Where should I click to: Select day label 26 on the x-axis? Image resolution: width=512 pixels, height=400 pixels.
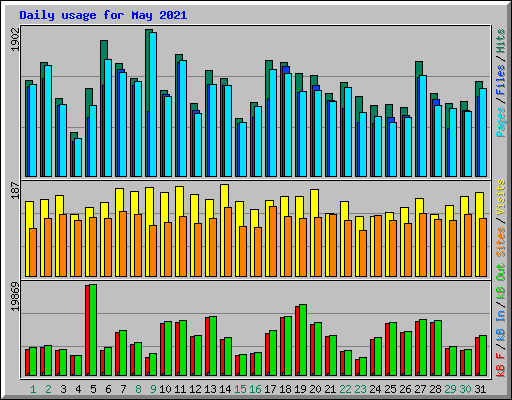pyautogui.click(x=405, y=389)
